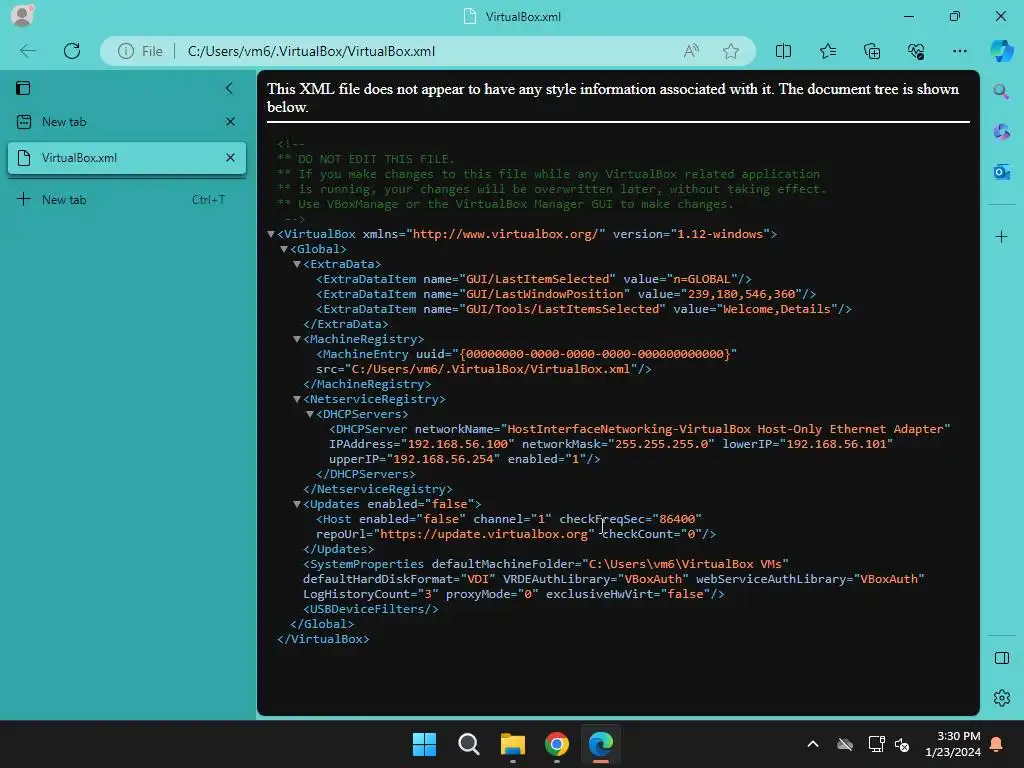1024x768 pixels.
Task: Click the http://www.virtualbox.org/ namespace value
Action: (505, 234)
